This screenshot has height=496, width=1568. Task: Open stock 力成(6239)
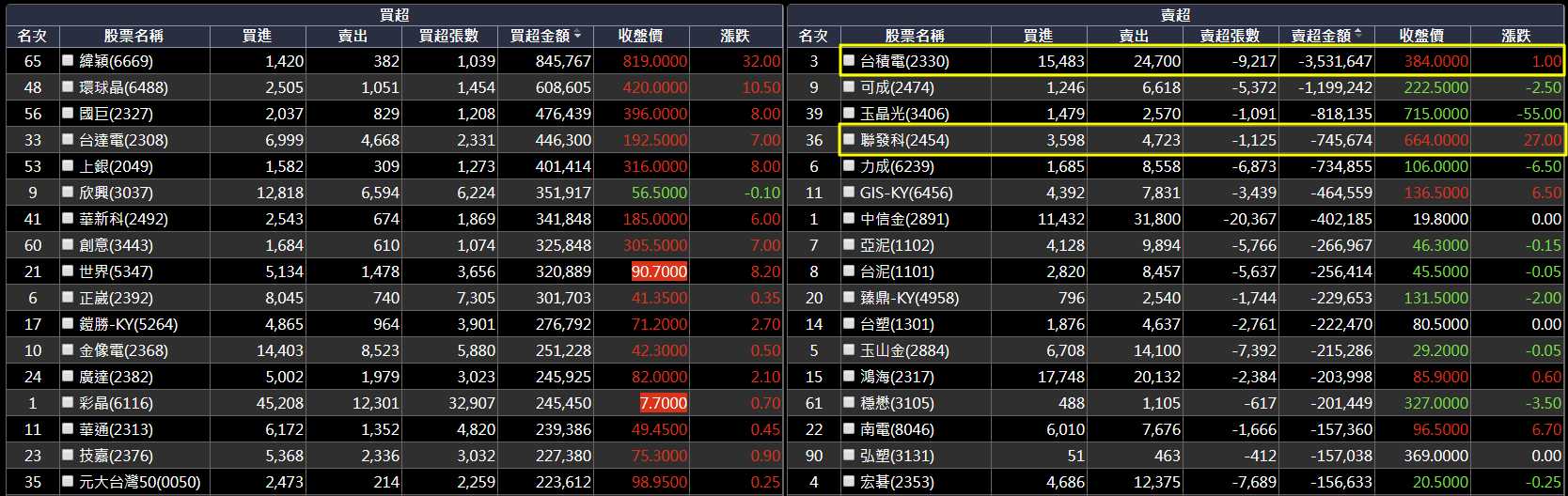click(897, 166)
